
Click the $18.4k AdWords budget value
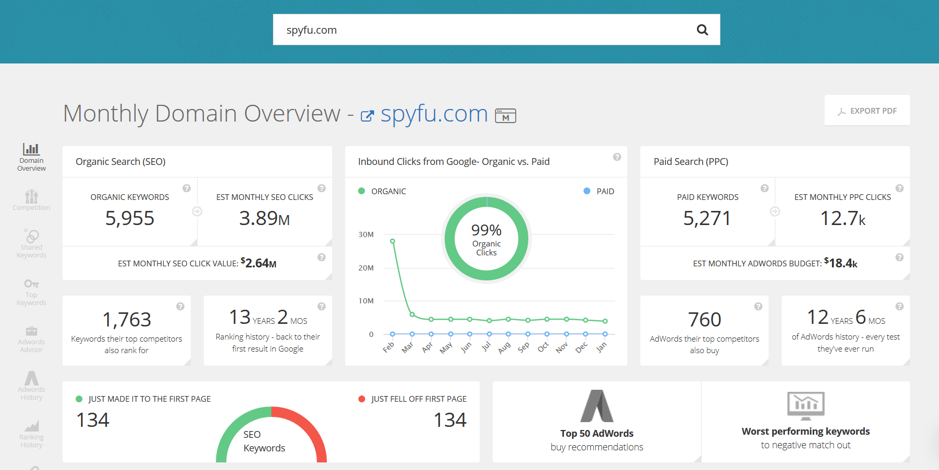(841, 262)
